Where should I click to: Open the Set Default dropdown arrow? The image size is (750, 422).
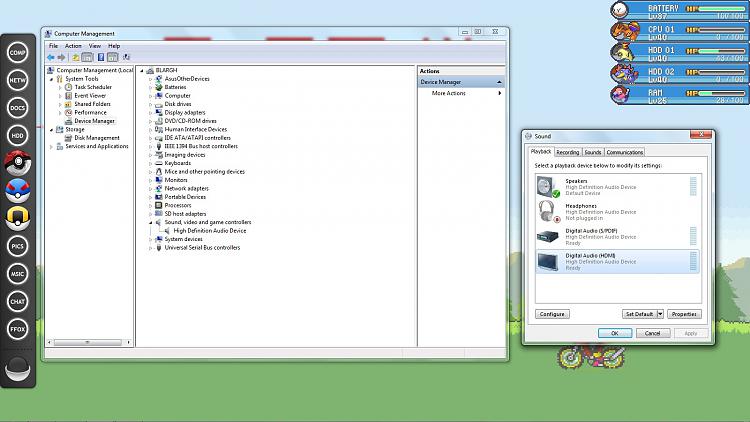(660, 314)
